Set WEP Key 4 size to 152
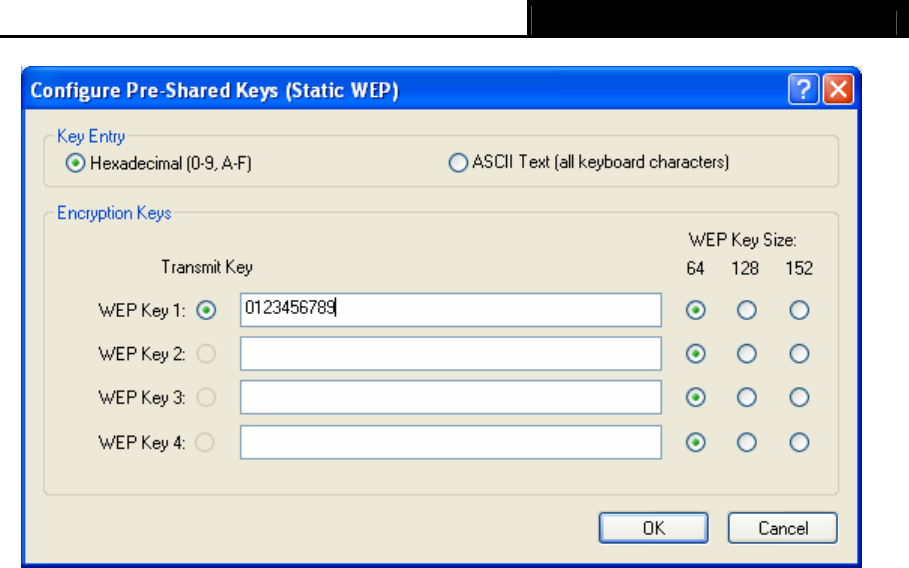 (x=799, y=442)
